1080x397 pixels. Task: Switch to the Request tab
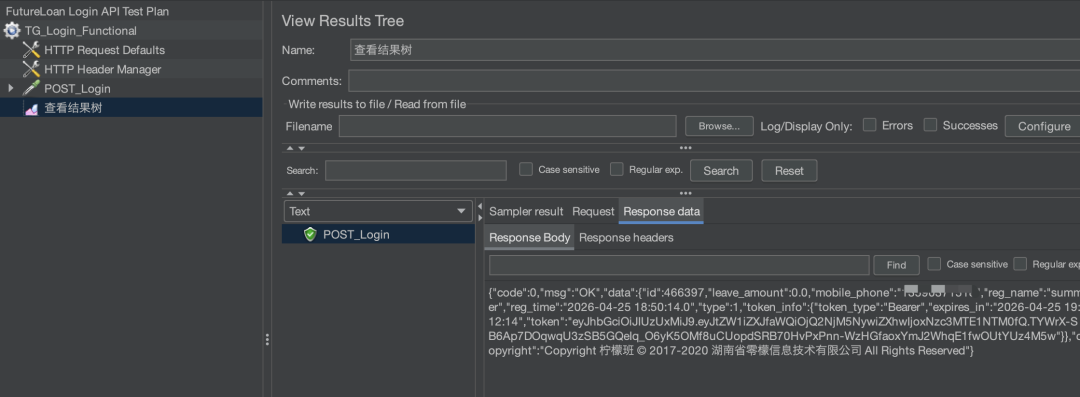593,212
